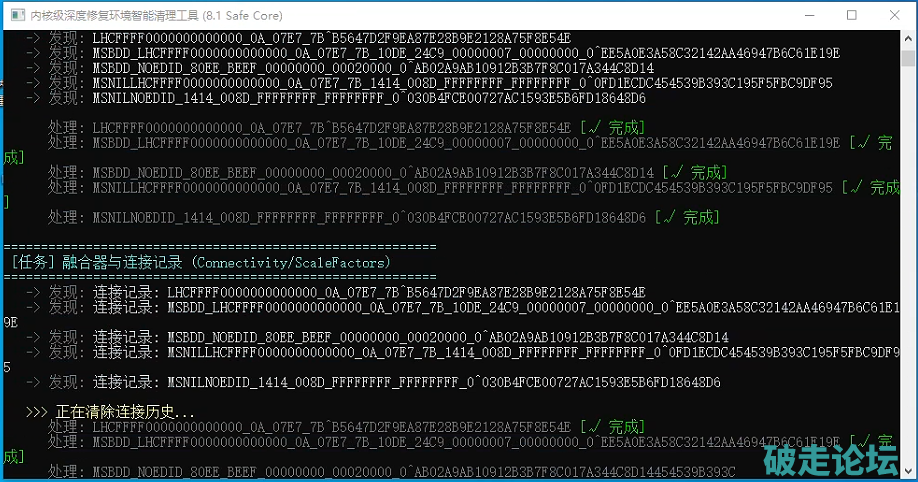This screenshot has width=918, height=482.
Task: Minimize the cleanup tool window
Action: (x=805, y=16)
